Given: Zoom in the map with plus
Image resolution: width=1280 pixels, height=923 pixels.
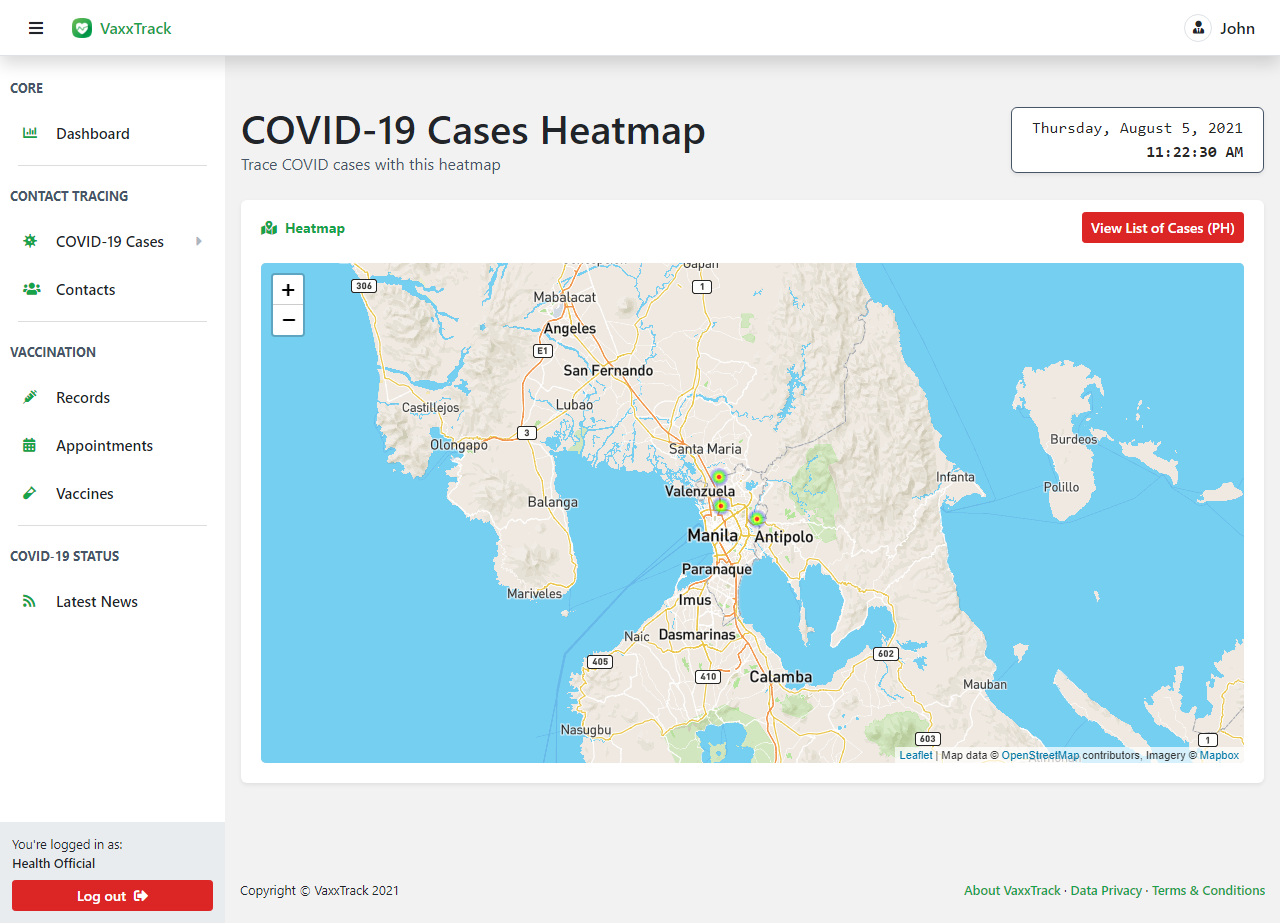Looking at the screenshot, I should [288, 290].
